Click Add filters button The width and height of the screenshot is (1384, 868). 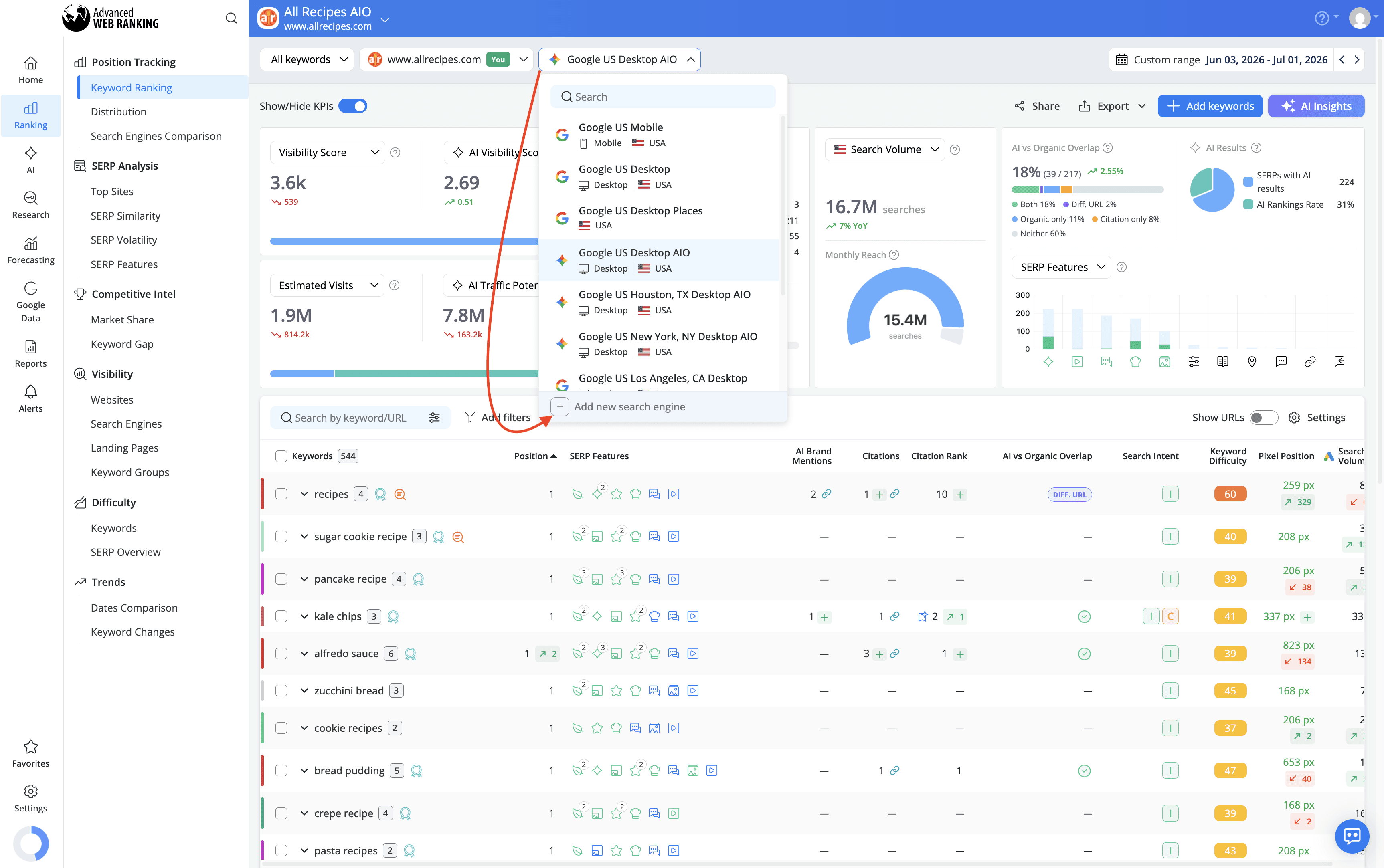[497, 417]
